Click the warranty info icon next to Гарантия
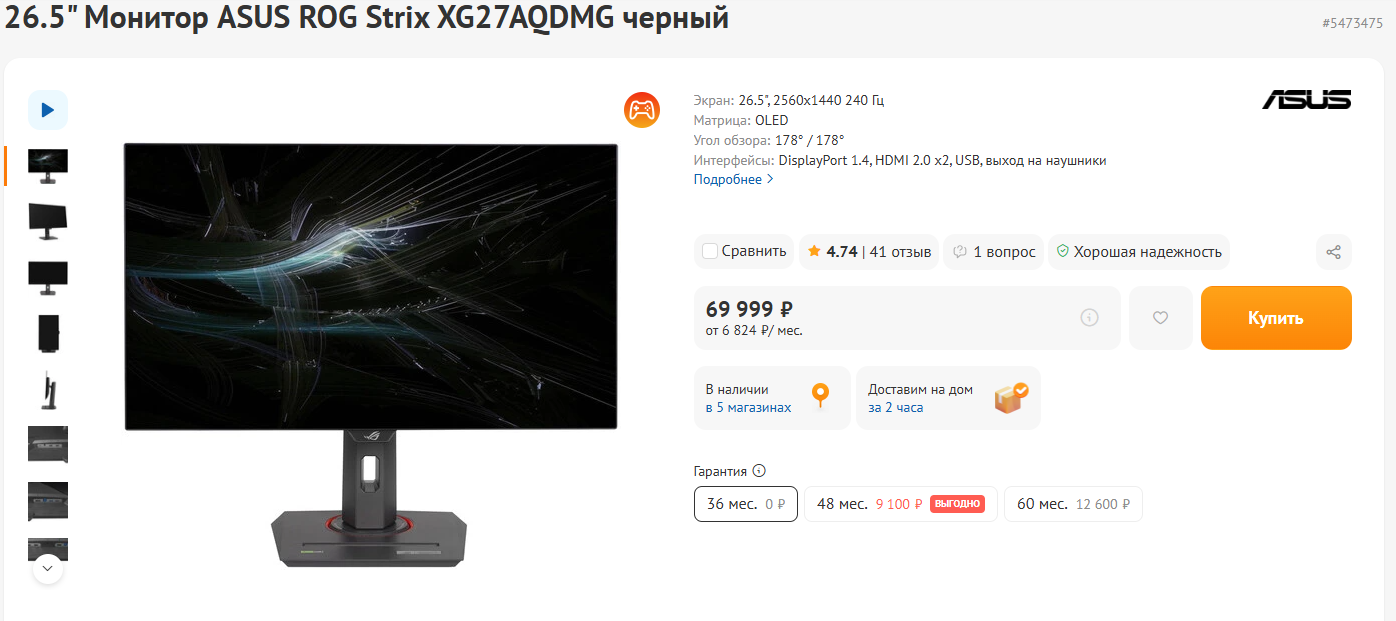 coord(759,471)
